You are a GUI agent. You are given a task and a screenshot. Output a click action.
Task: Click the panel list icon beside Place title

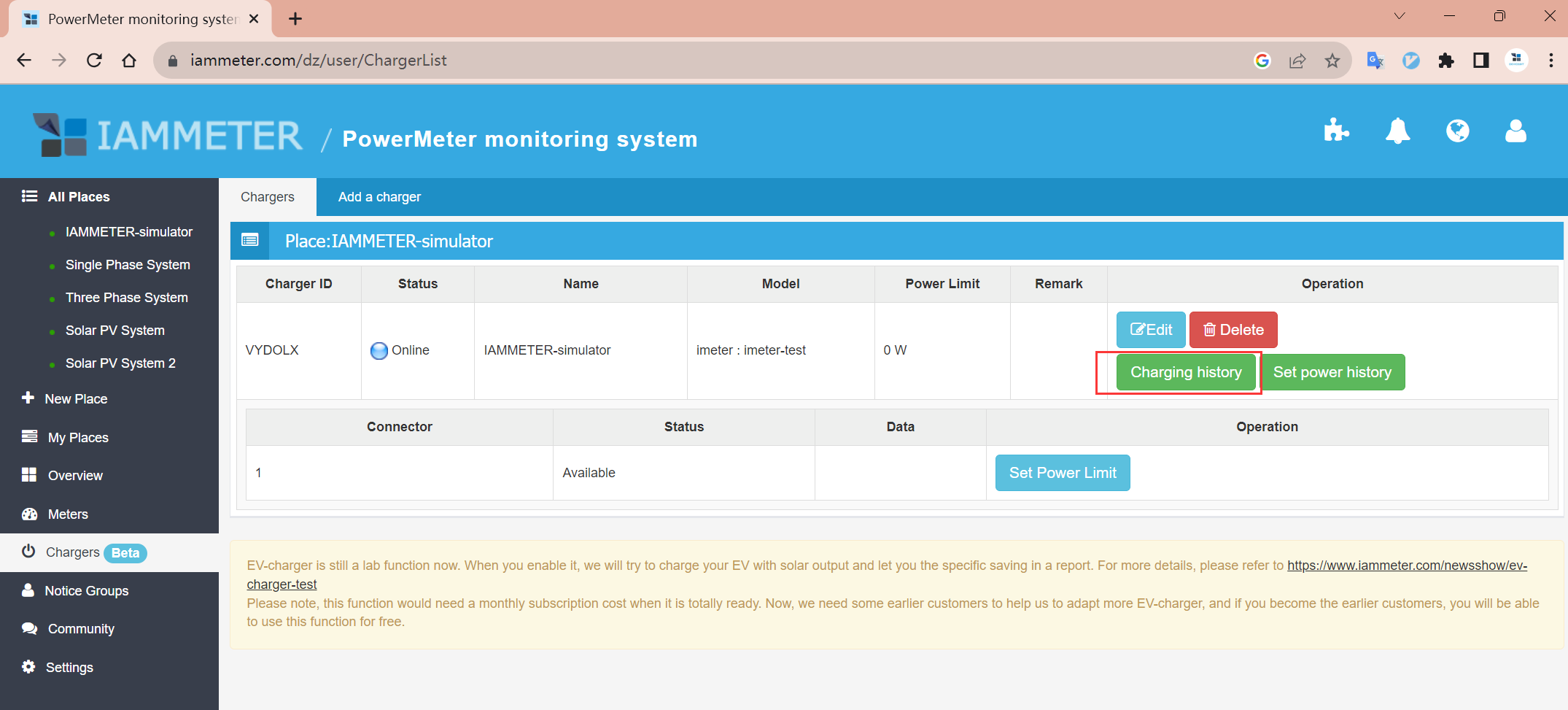coord(250,241)
